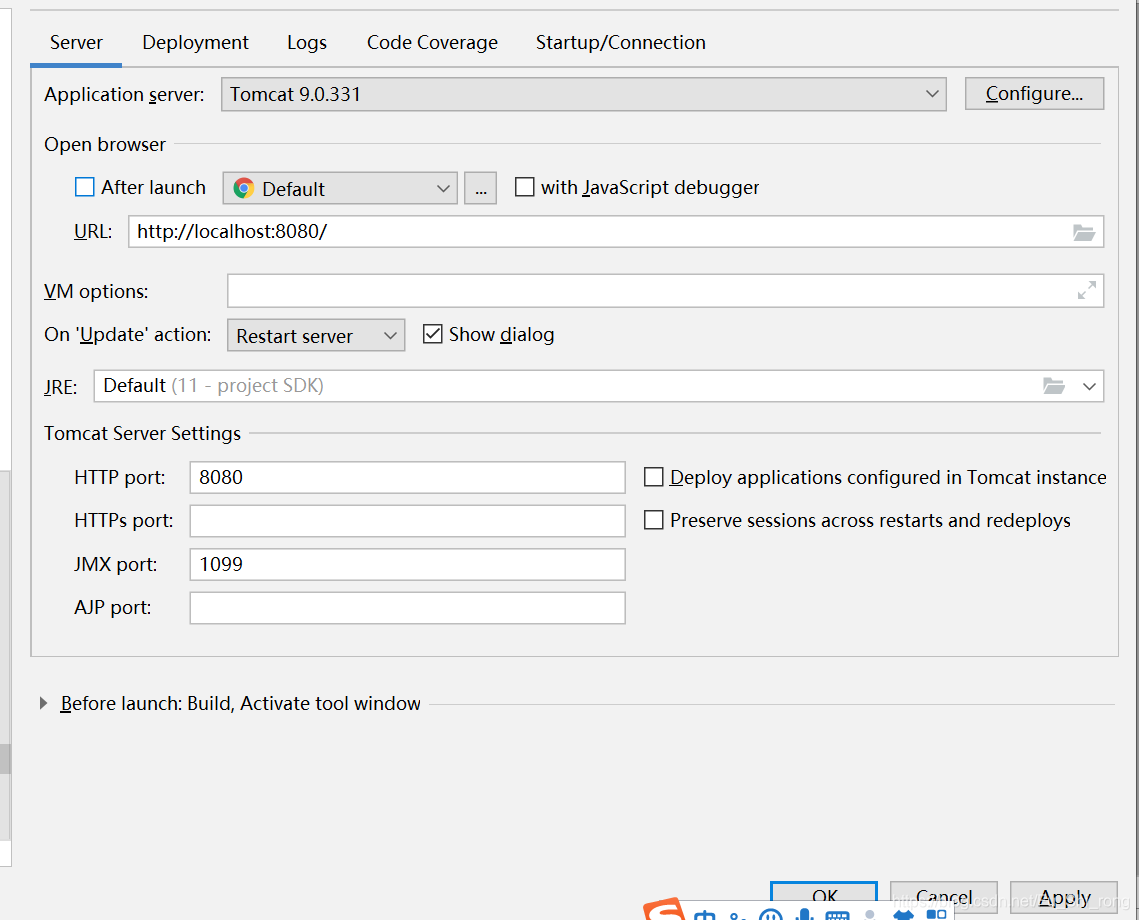Open Sogou toolbox grid icon
The height and width of the screenshot is (920, 1139).
[936, 914]
